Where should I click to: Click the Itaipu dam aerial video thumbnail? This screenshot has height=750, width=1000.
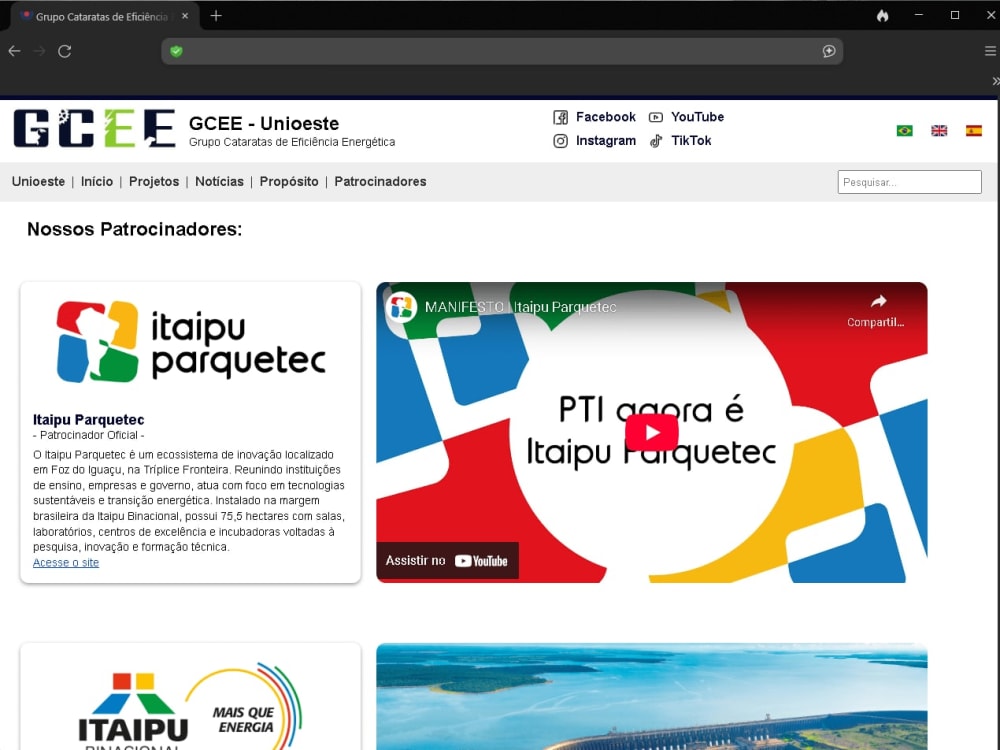pos(651,696)
